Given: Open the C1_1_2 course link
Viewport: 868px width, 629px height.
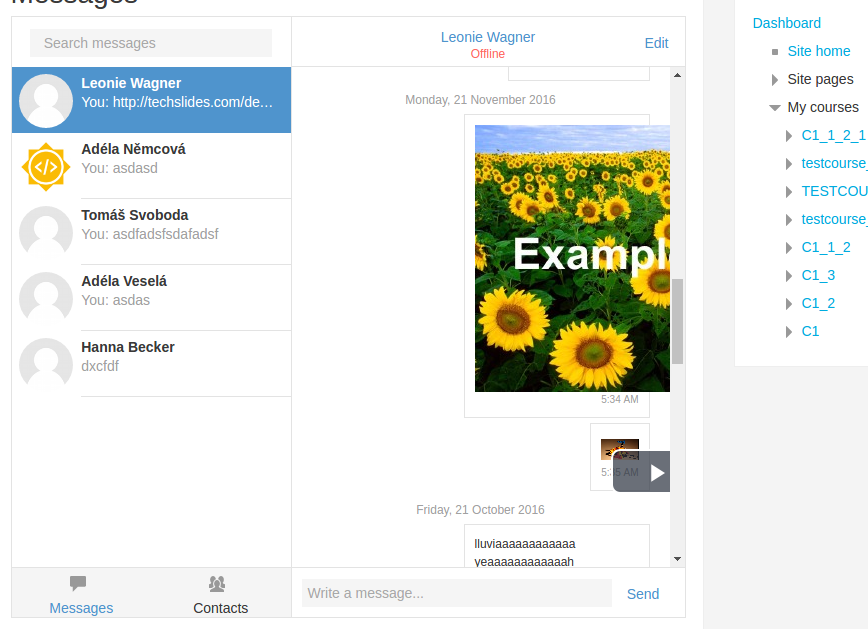Looking at the screenshot, I should pos(826,248).
